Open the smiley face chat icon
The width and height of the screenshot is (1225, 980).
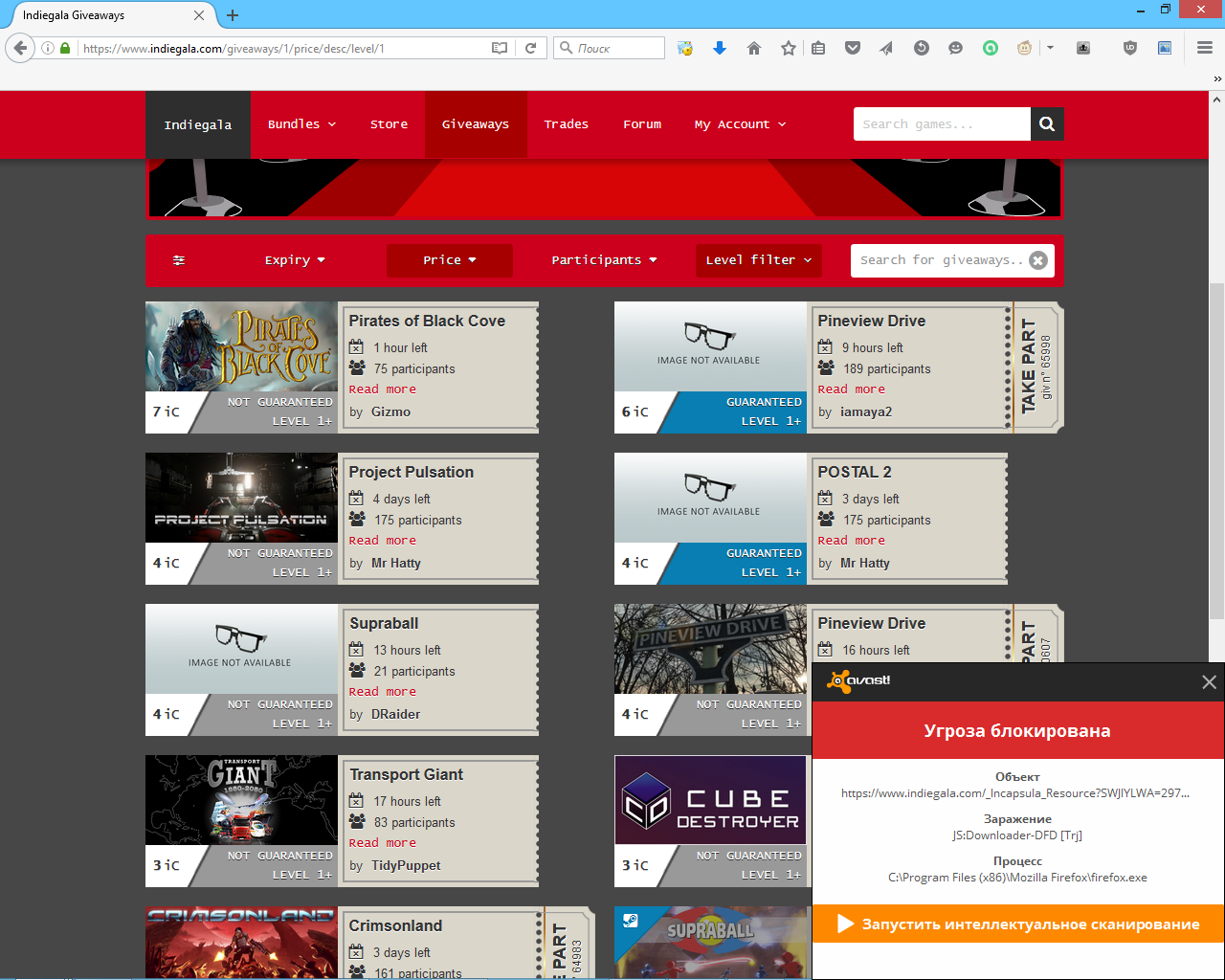coord(955,48)
